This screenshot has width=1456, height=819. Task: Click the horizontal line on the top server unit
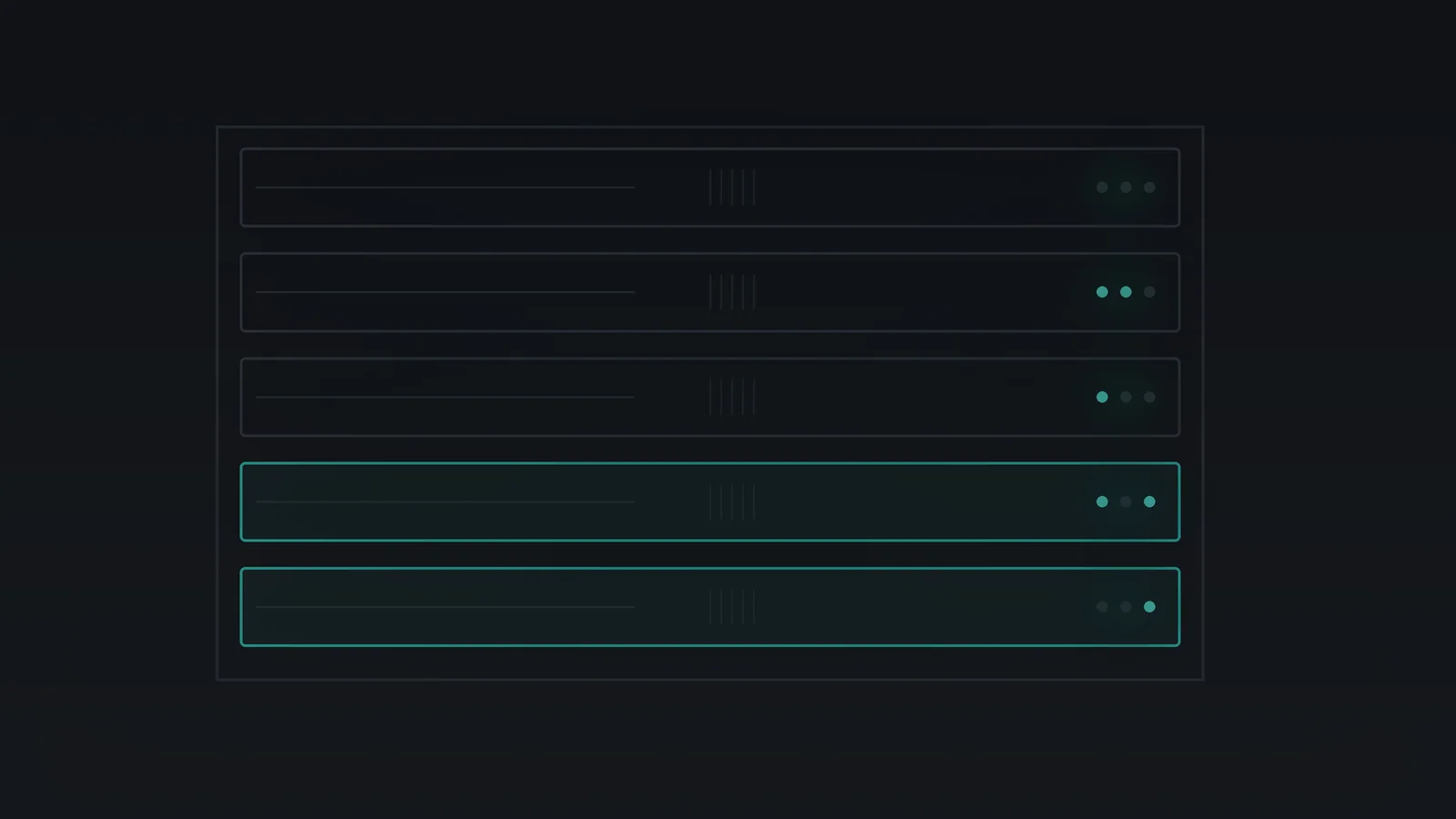point(445,187)
